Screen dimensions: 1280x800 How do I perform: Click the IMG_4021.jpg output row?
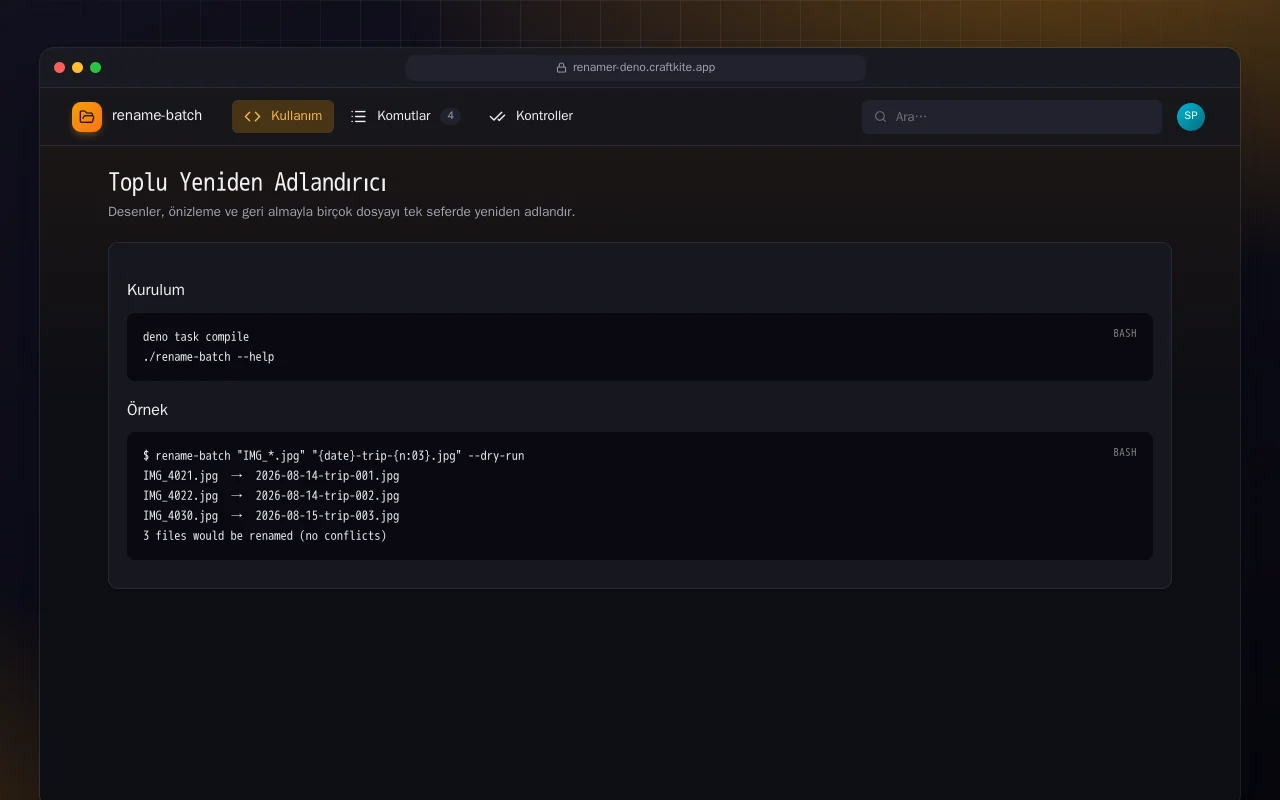pos(271,476)
